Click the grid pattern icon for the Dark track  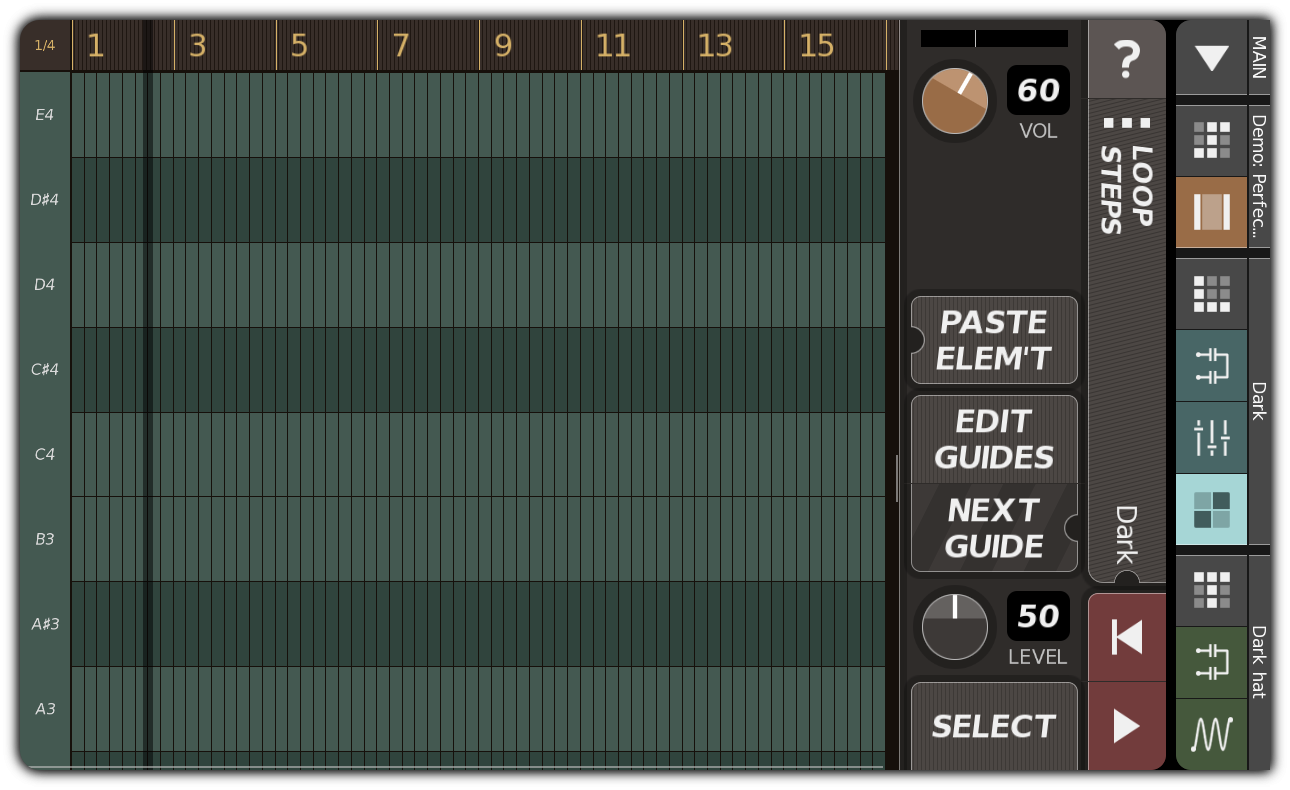pos(1211,292)
